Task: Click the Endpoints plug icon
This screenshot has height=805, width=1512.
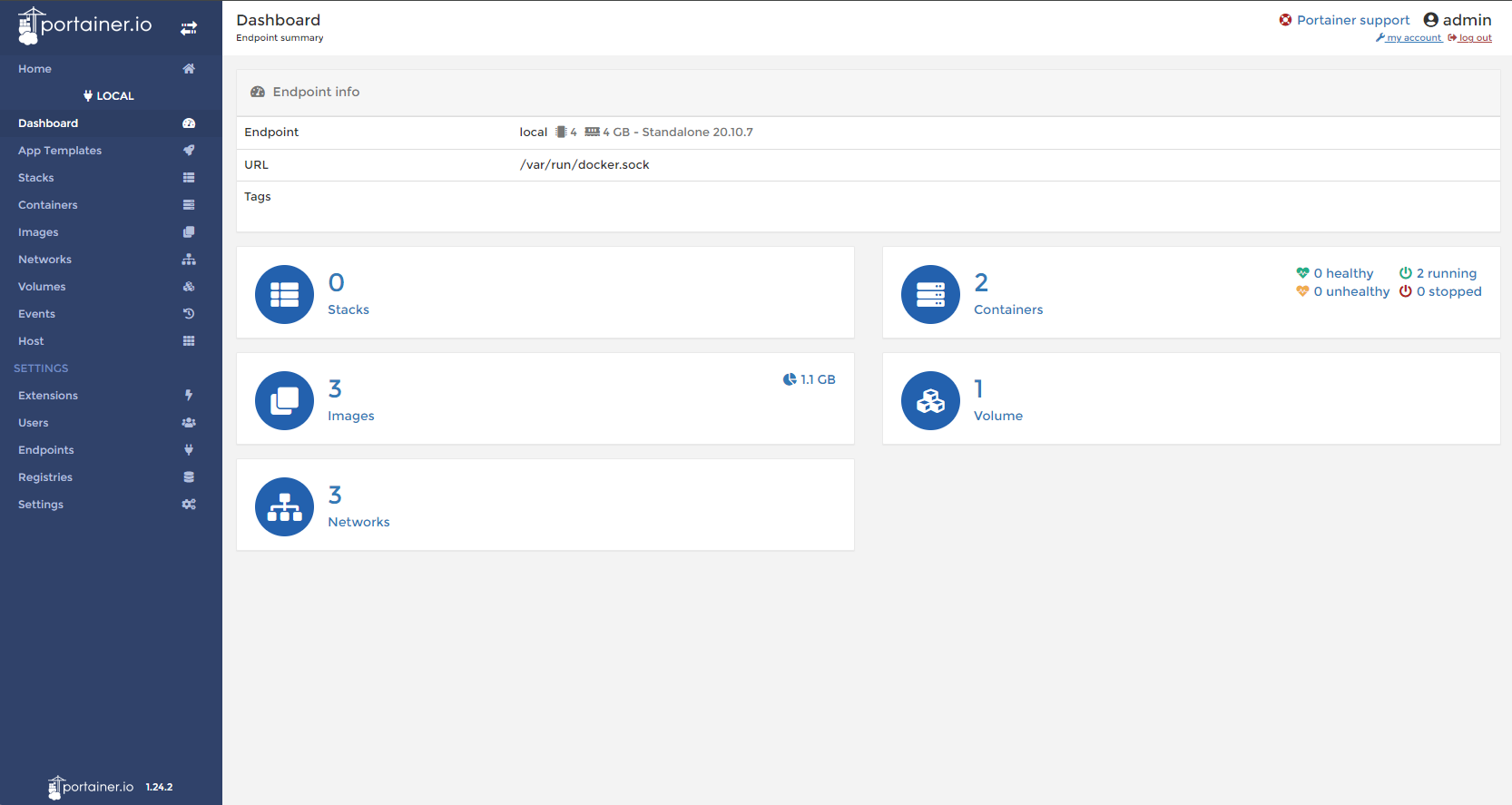Action: coord(189,450)
